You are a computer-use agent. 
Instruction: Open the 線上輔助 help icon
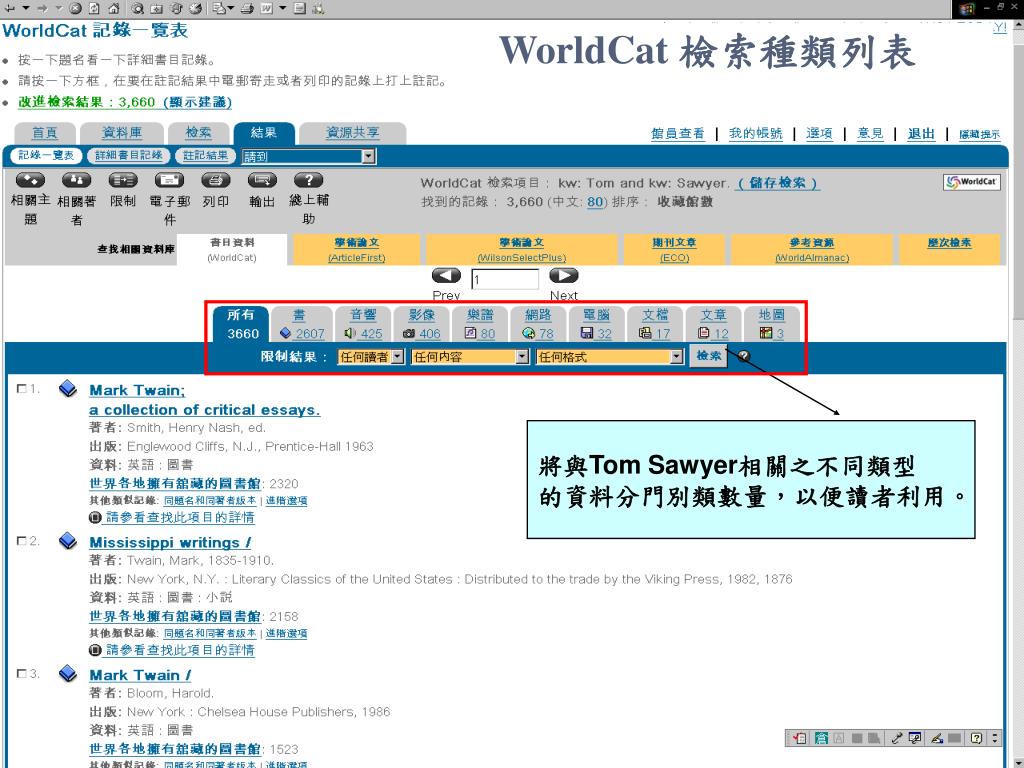[308, 180]
